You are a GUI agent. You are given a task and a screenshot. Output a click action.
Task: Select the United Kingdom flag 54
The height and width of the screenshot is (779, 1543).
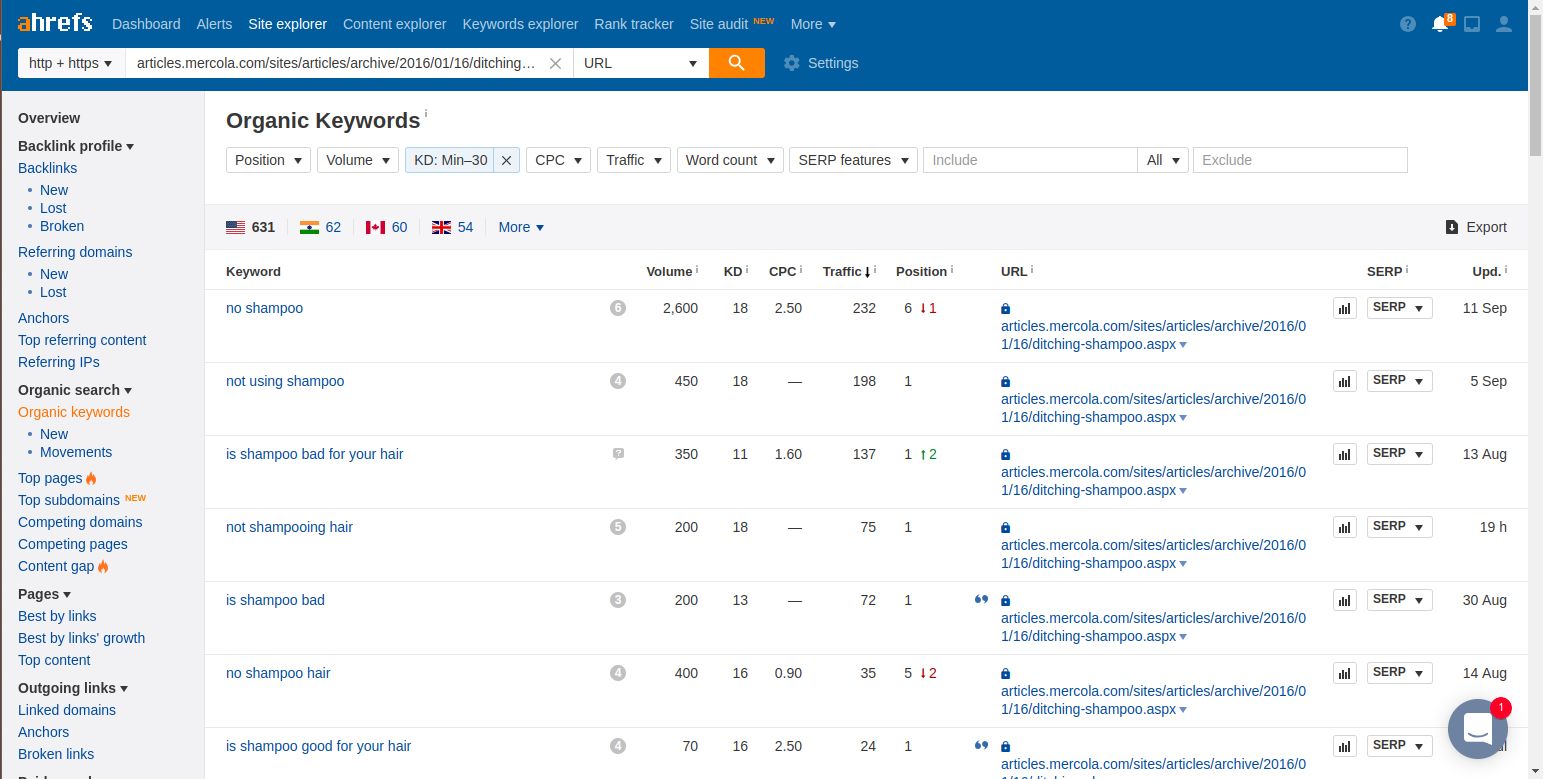[452, 227]
